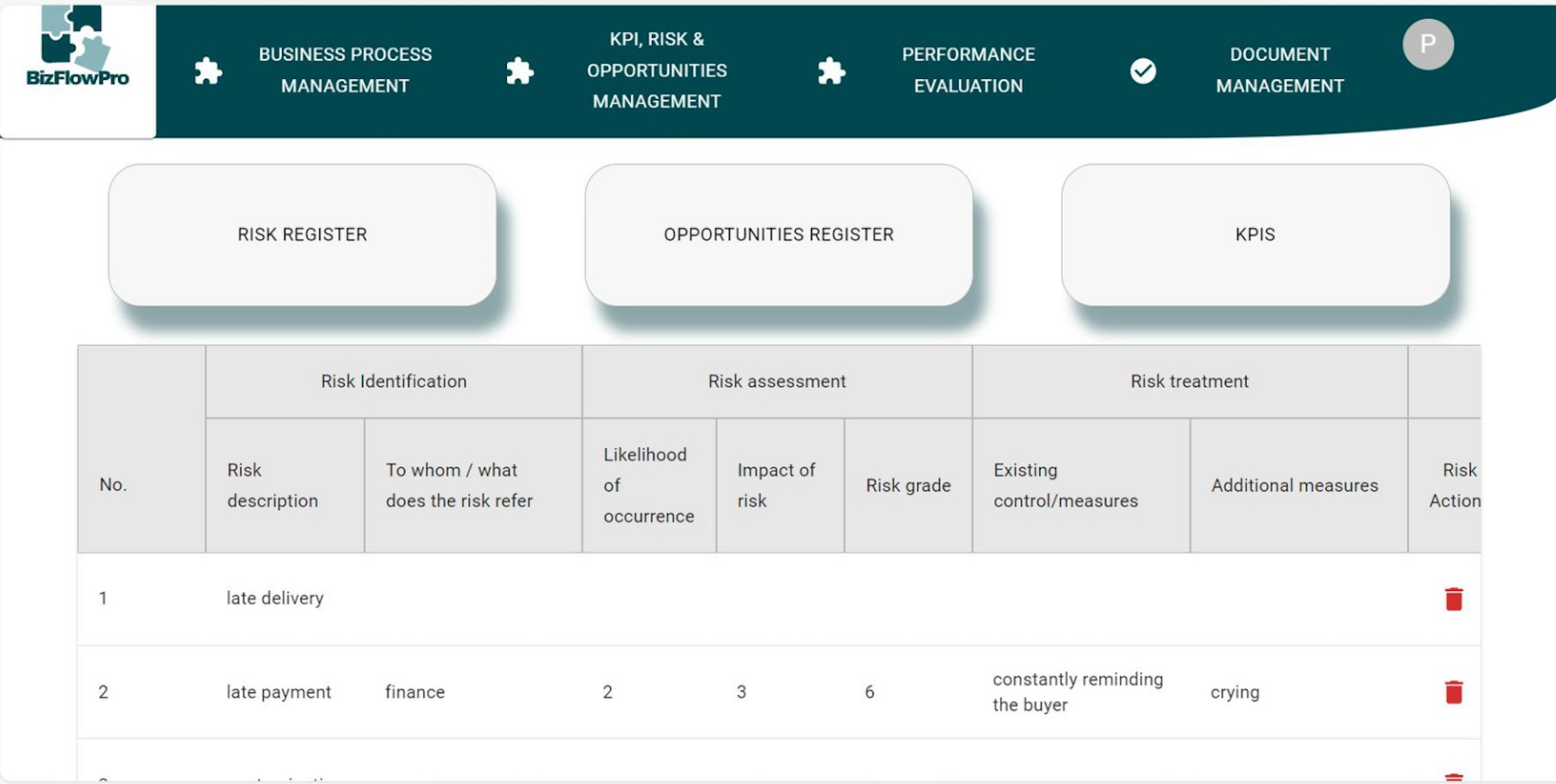Open Performance Evaluation menu
The width and height of the screenshot is (1556, 784).
point(968,70)
